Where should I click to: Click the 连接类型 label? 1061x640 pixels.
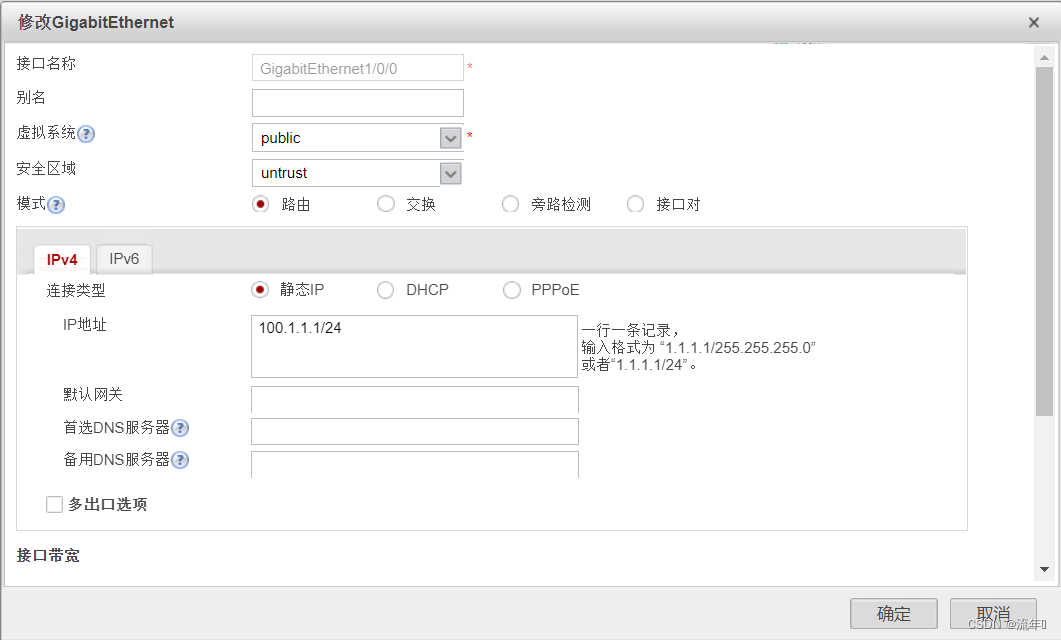click(76, 291)
